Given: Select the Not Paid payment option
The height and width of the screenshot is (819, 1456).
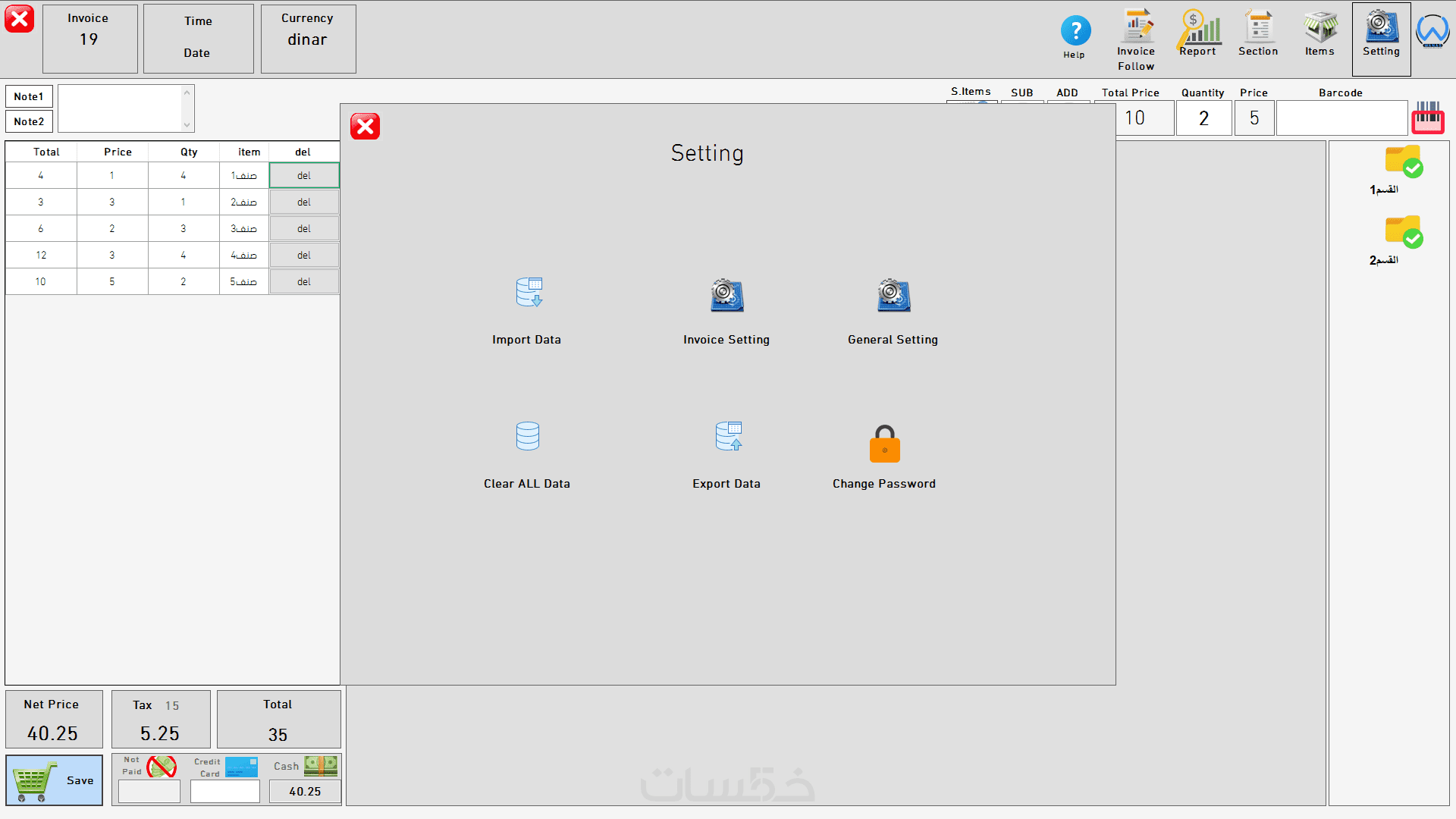Looking at the screenshot, I should (x=161, y=767).
